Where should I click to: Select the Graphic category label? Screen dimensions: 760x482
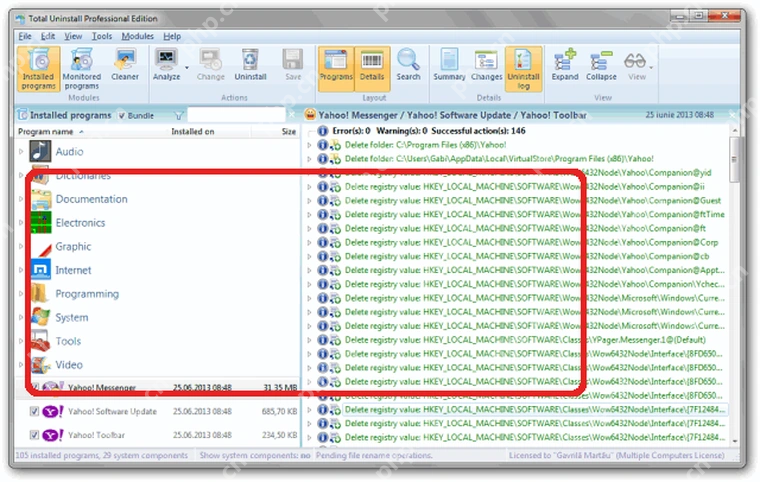click(x=73, y=246)
